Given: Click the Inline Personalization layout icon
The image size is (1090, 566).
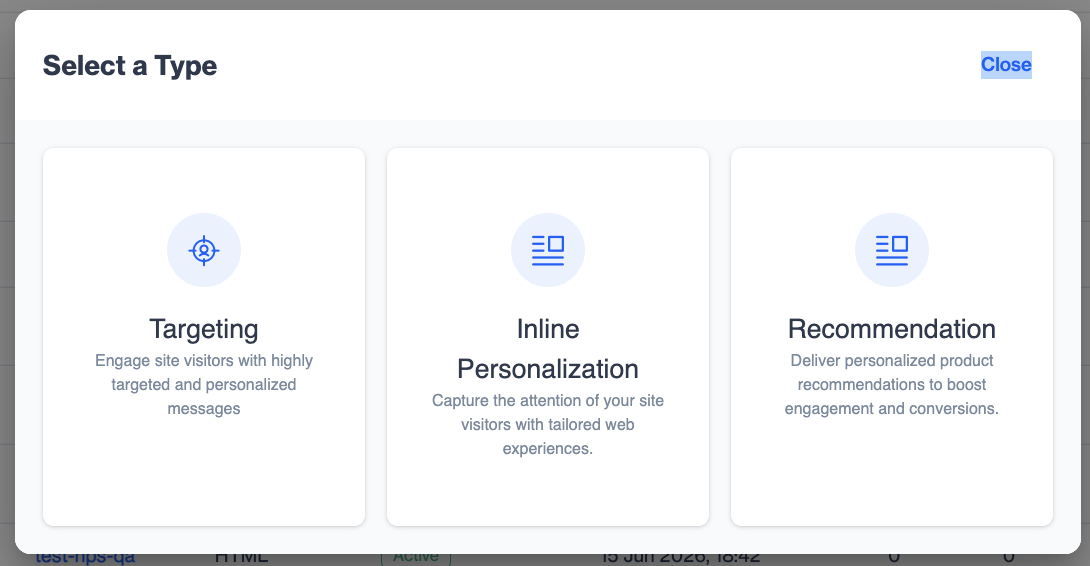Looking at the screenshot, I should tap(548, 250).
